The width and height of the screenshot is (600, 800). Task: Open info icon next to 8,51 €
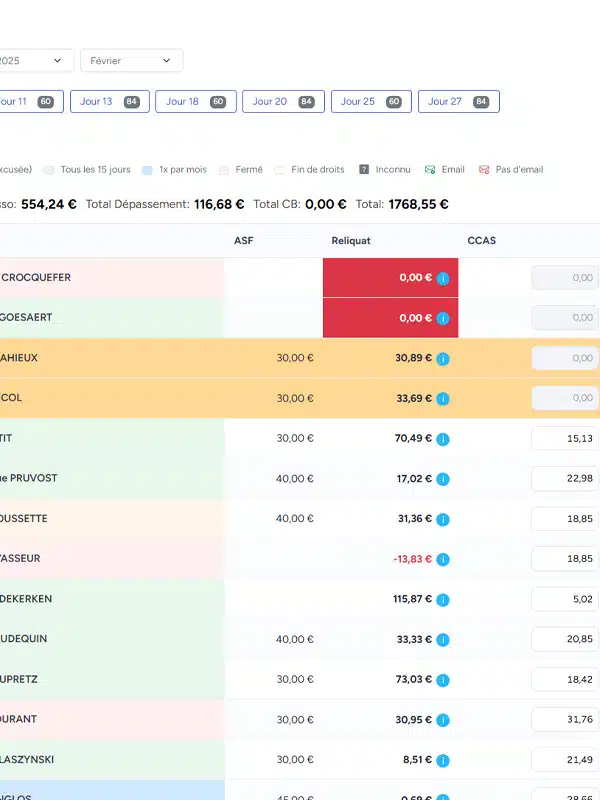tap(443, 760)
